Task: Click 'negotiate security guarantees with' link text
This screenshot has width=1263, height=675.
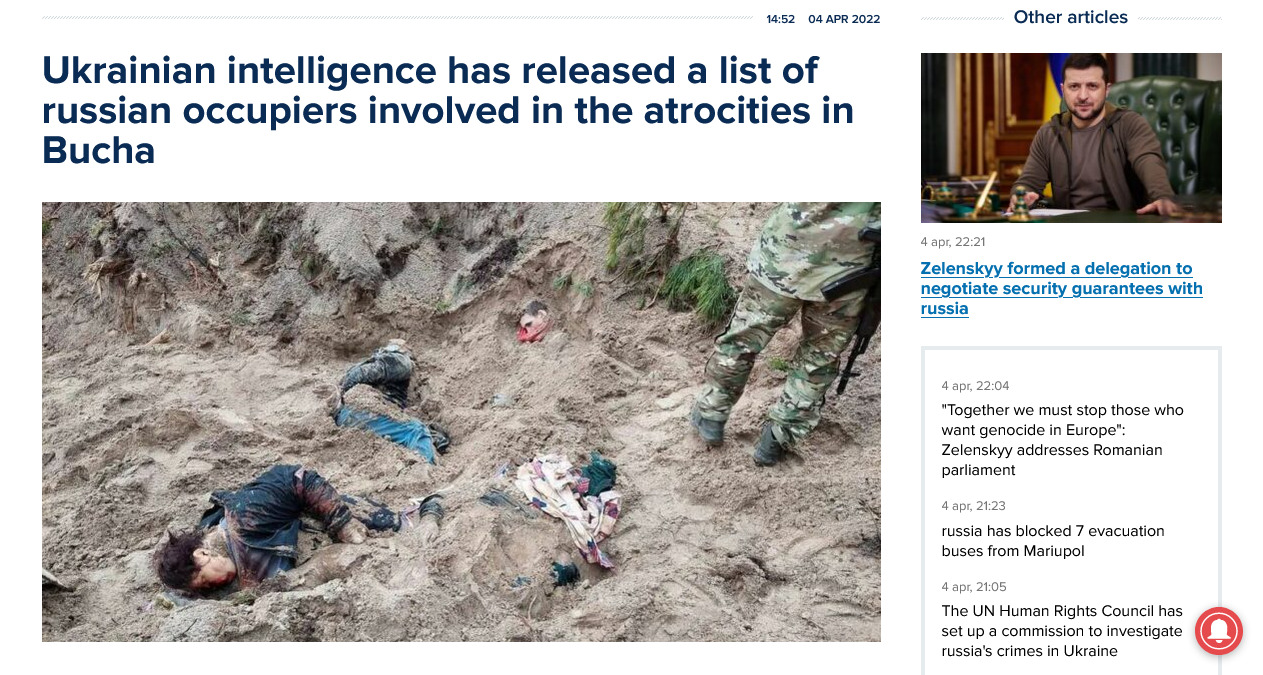Action: pyautogui.click(x=1061, y=288)
